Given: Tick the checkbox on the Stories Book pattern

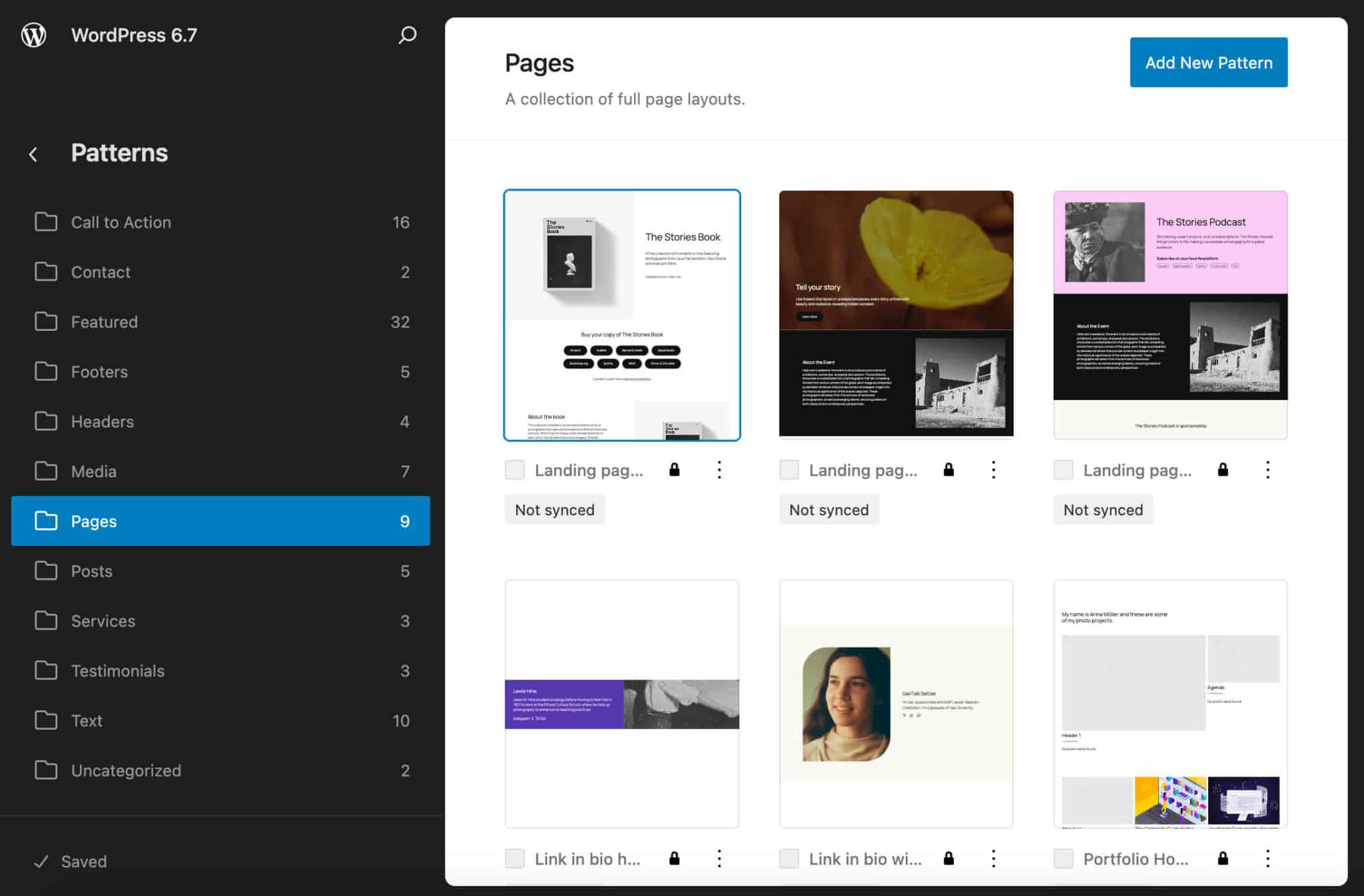Looking at the screenshot, I should (514, 469).
